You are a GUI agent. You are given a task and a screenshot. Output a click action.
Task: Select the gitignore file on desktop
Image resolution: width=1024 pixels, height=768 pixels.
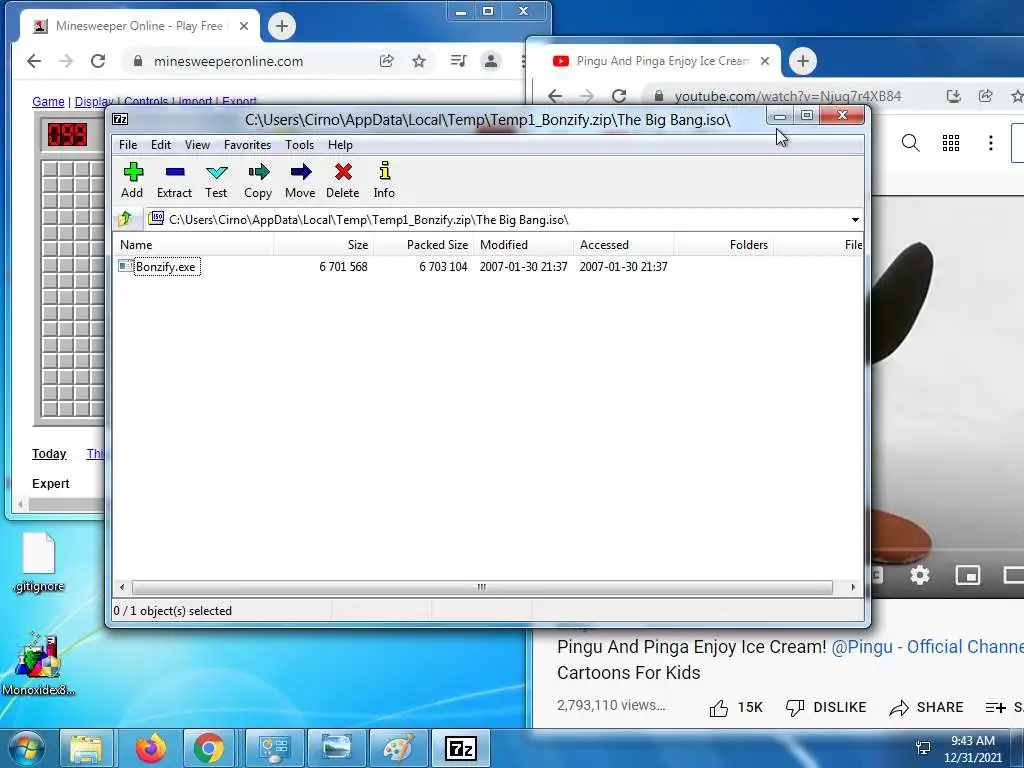pos(39,563)
